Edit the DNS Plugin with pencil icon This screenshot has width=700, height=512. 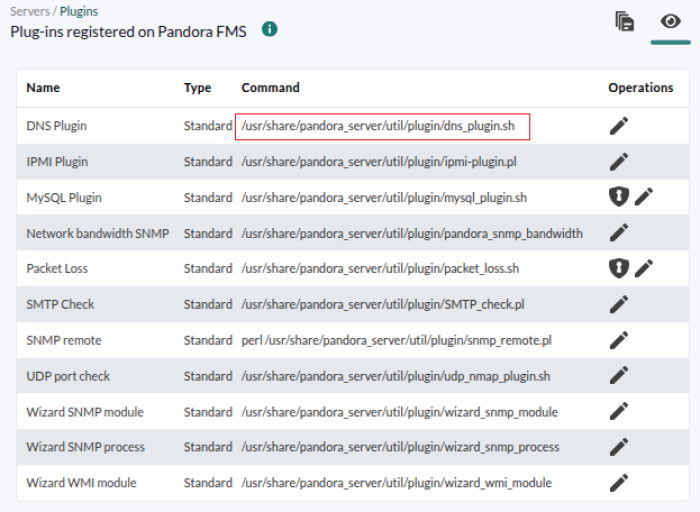(x=619, y=126)
